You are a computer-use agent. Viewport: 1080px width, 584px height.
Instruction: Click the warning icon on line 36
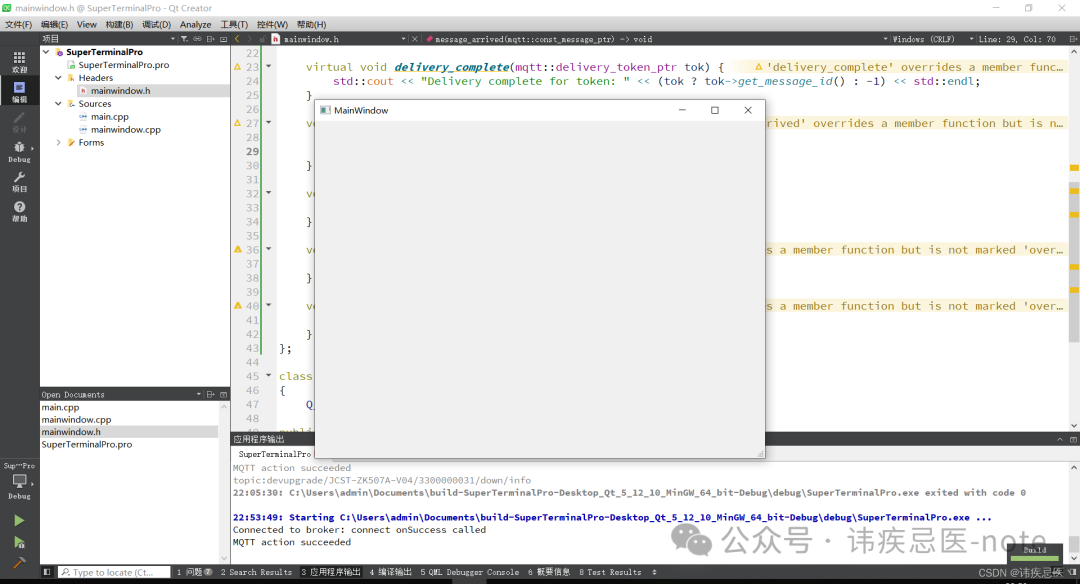point(238,249)
